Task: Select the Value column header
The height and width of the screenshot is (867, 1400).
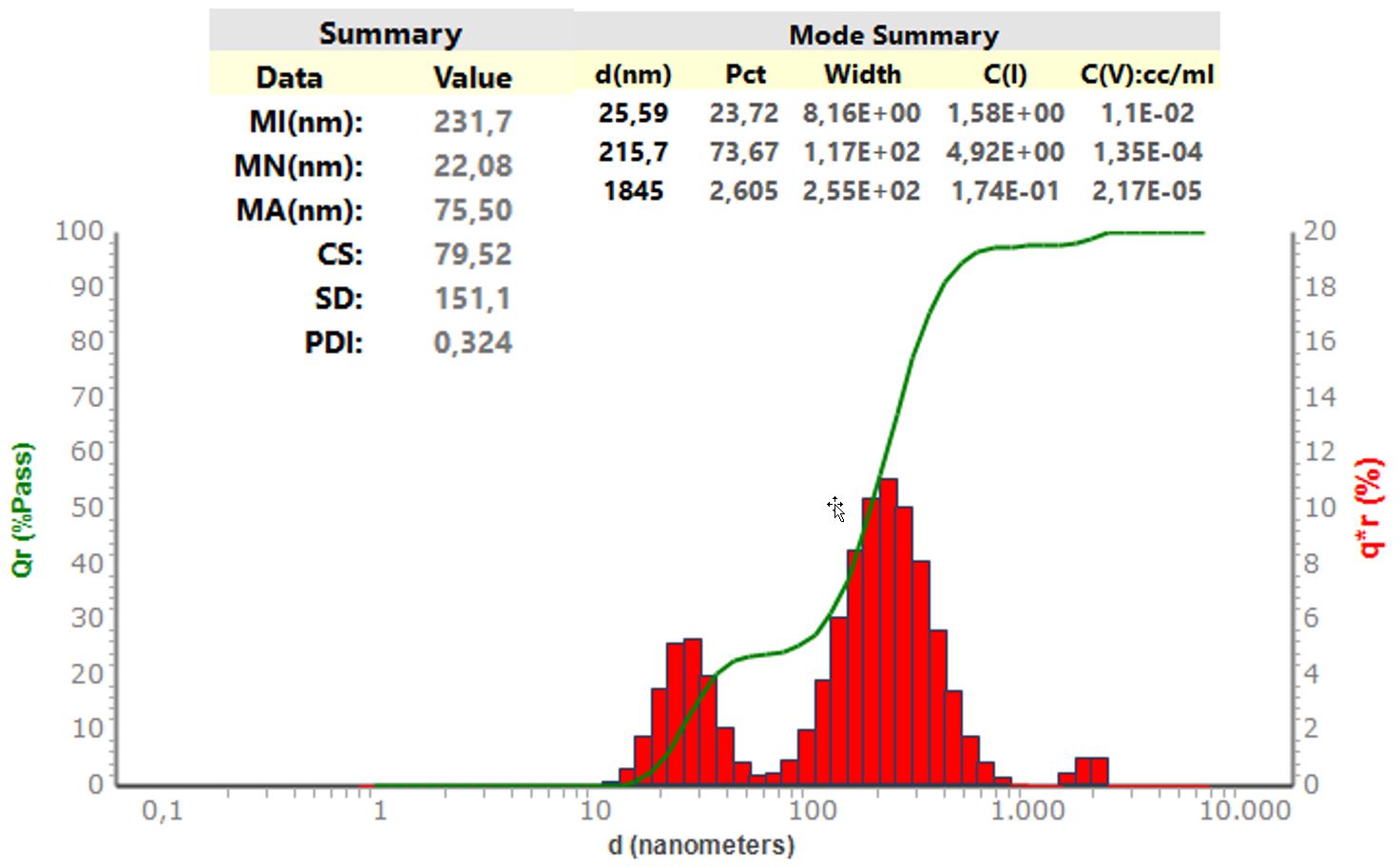Action: coord(472,77)
